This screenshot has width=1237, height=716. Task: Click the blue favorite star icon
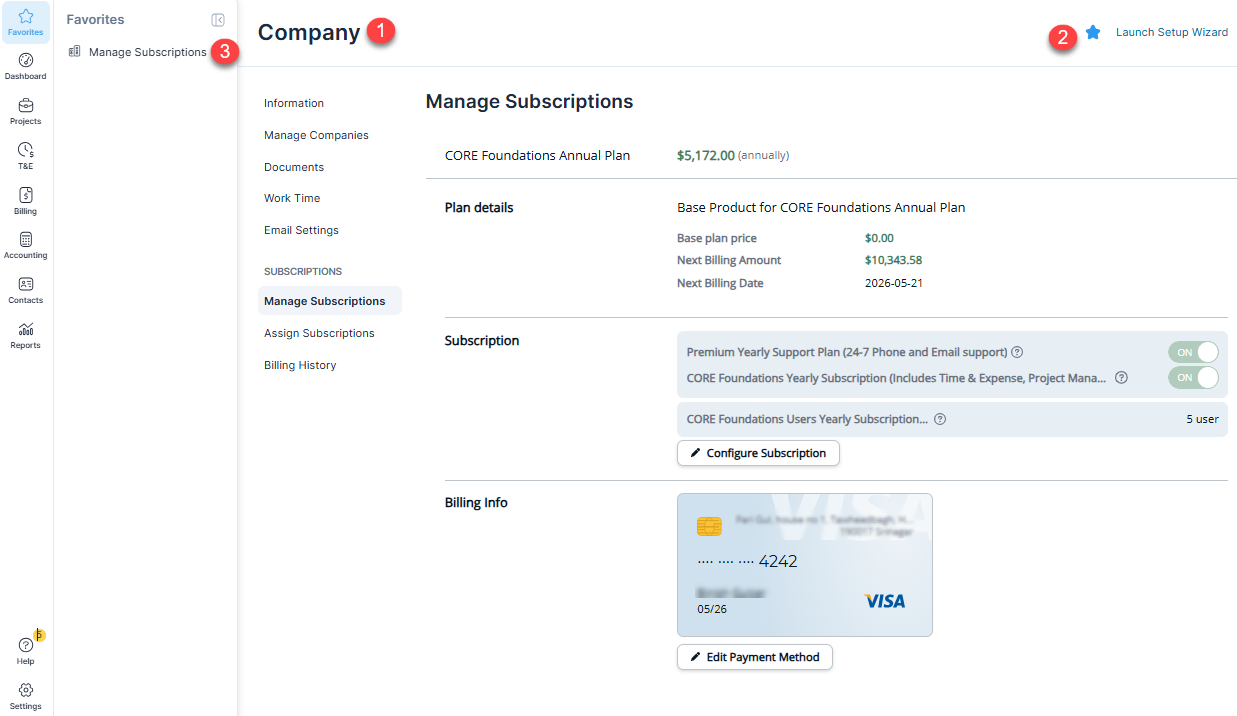[x=1093, y=32]
